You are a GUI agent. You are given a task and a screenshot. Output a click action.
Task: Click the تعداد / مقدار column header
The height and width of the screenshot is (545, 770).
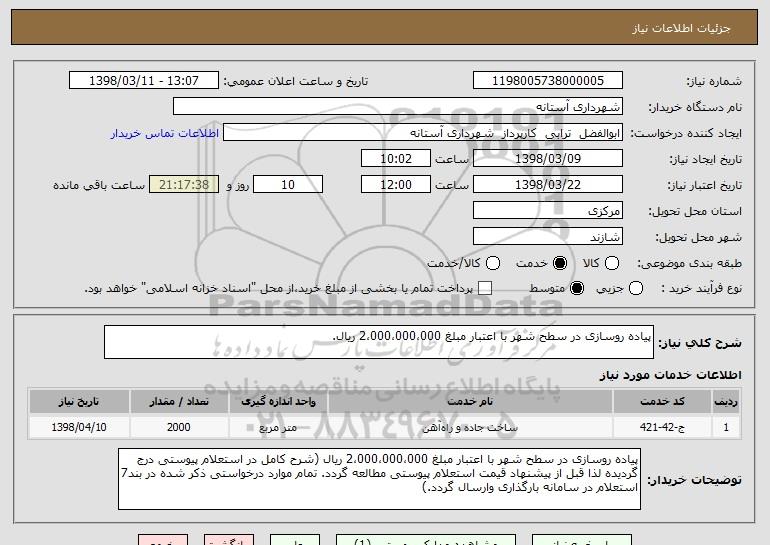[179, 402]
